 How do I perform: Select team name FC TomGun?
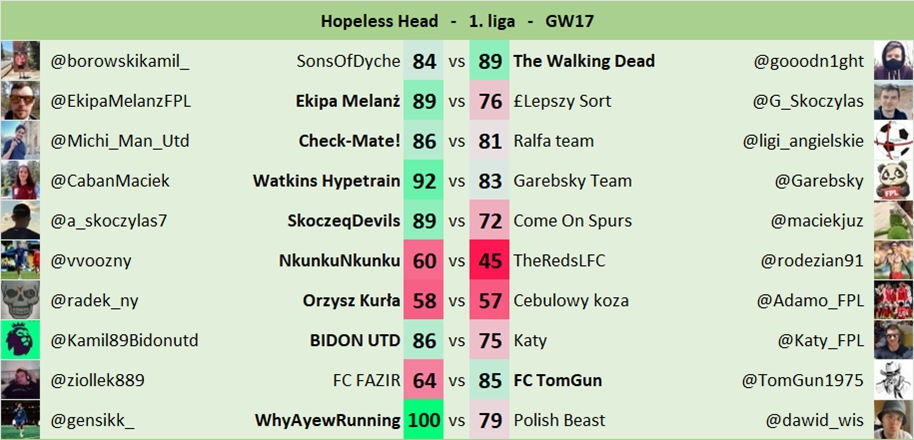[559, 380]
